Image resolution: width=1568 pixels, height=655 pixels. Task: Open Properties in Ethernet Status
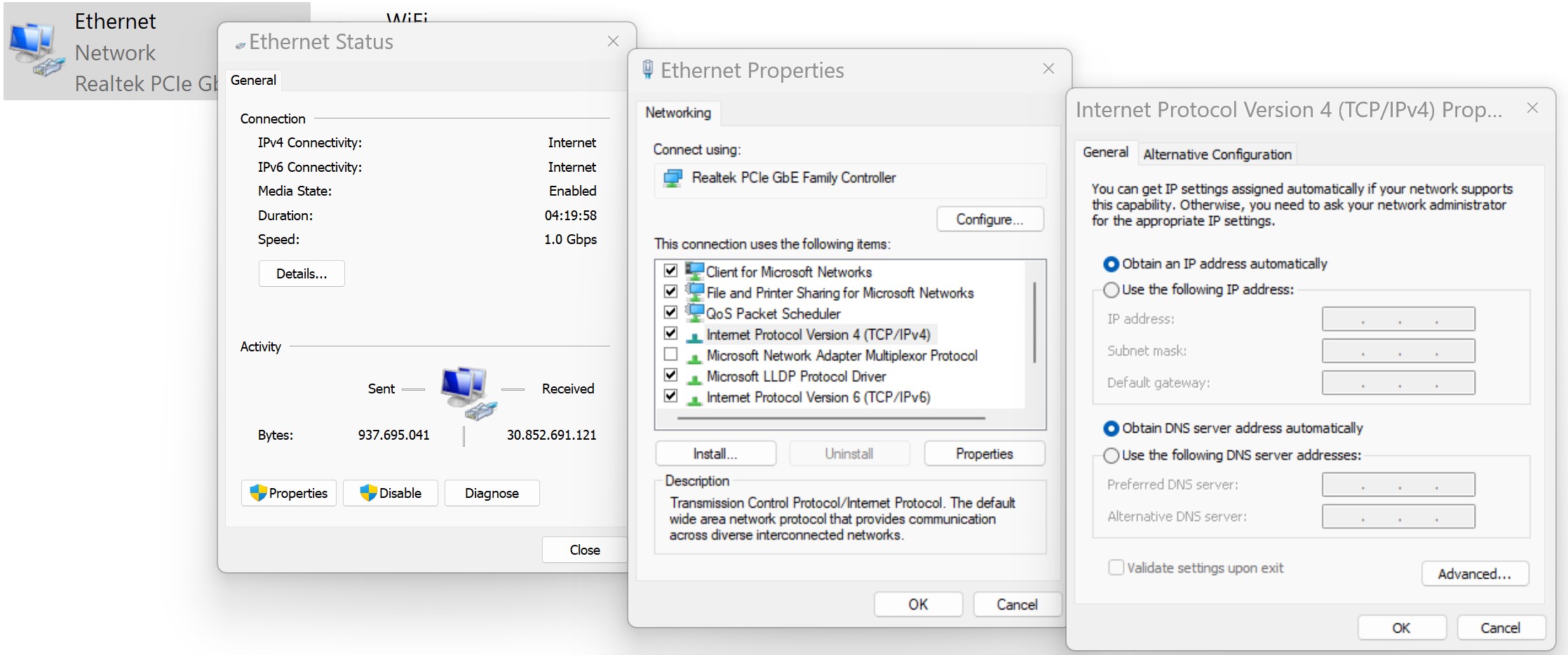point(289,493)
